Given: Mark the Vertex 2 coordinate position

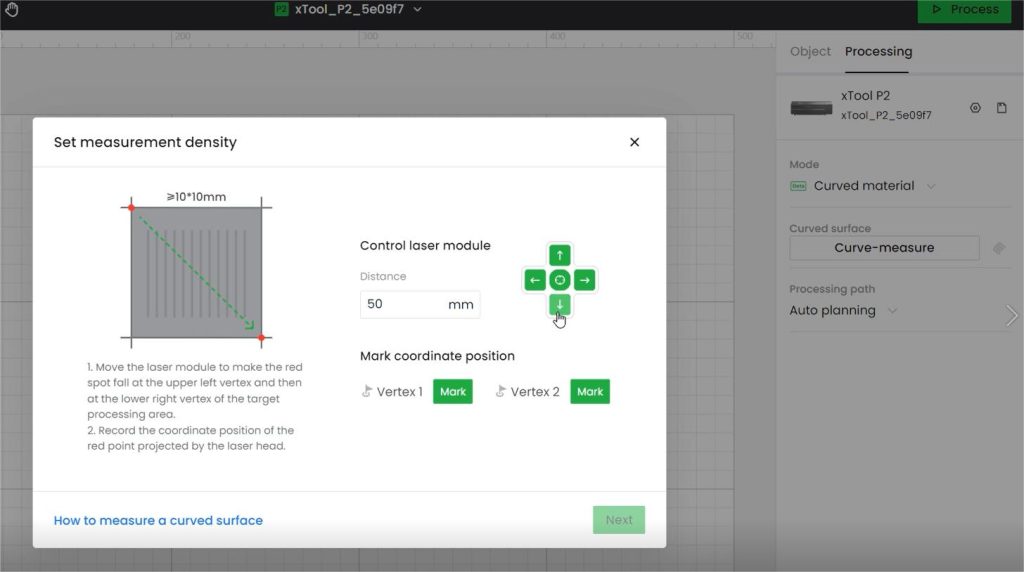Looking at the screenshot, I should 590,391.
